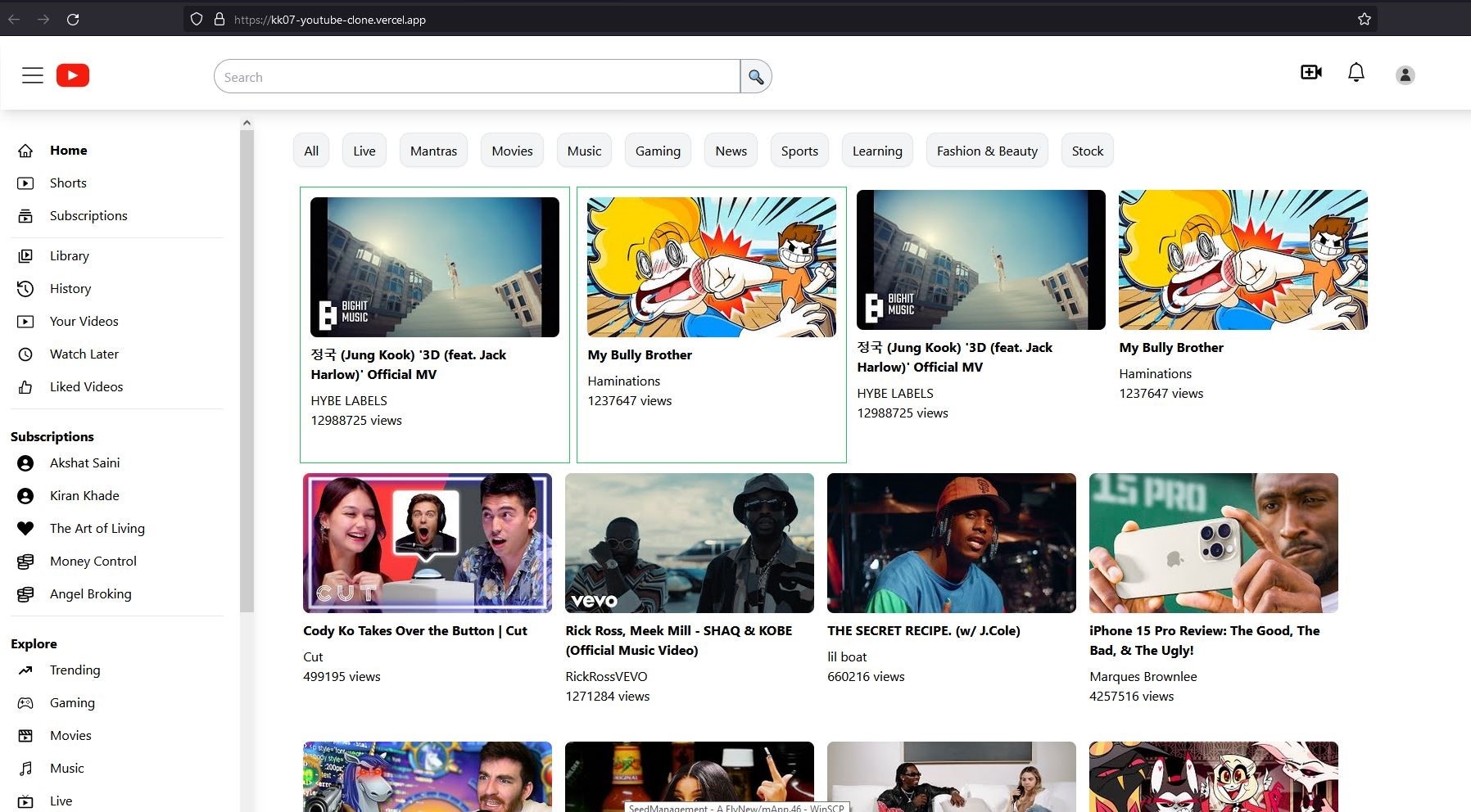Select the Live category chip
1471x812 pixels.
coord(364,151)
